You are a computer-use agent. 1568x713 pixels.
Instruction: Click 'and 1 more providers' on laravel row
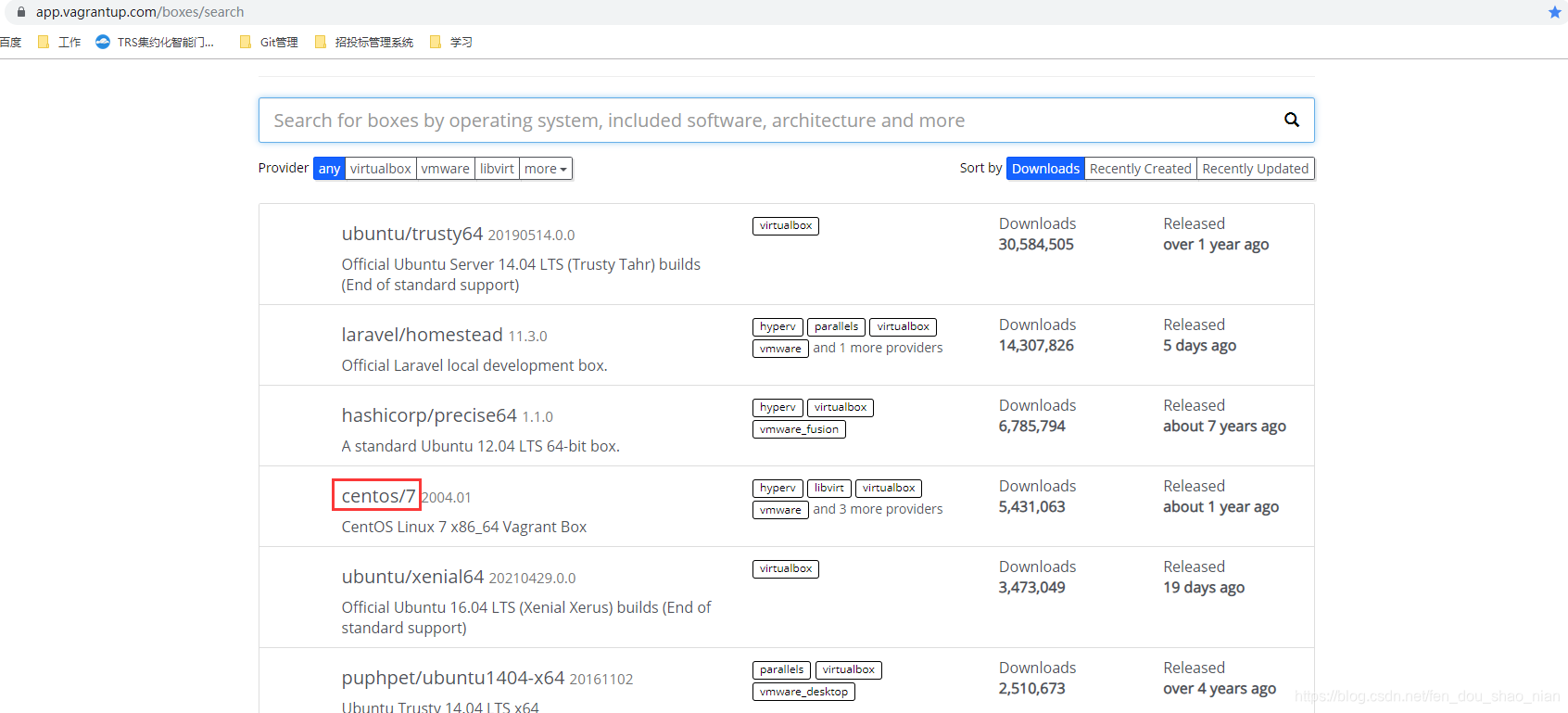(x=878, y=348)
